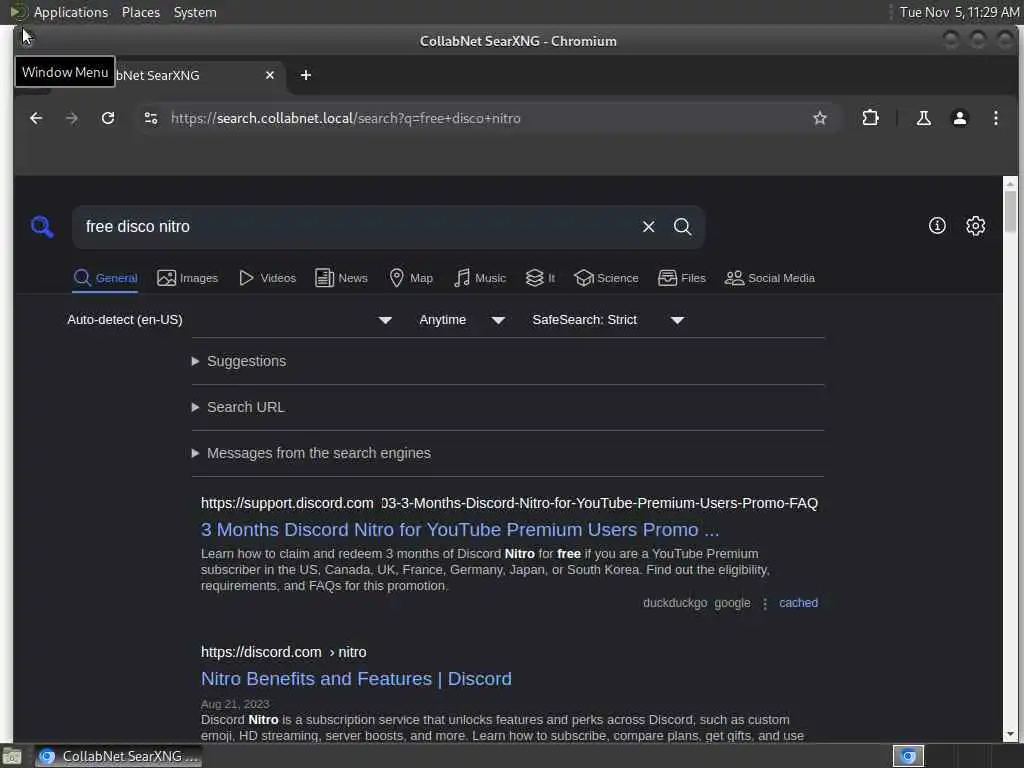The width and height of the screenshot is (1024, 768).
Task: Switch to Files category
Action: pyautogui.click(x=682, y=278)
